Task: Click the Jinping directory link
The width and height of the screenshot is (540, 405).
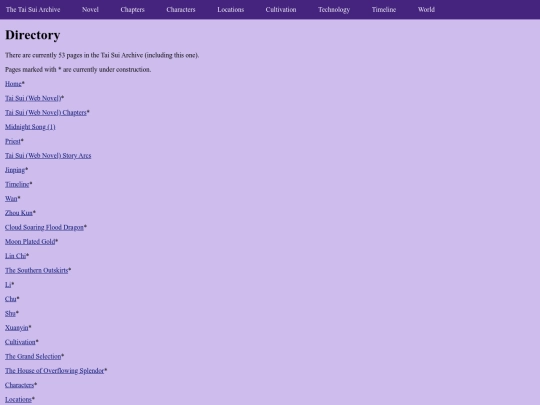Action: (x=15, y=170)
